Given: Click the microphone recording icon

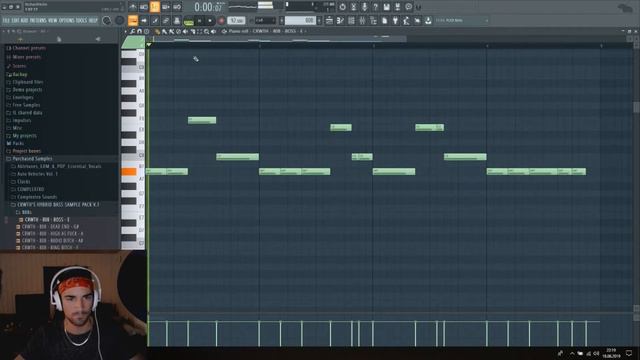Looking at the screenshot, I should coord(364,7).
